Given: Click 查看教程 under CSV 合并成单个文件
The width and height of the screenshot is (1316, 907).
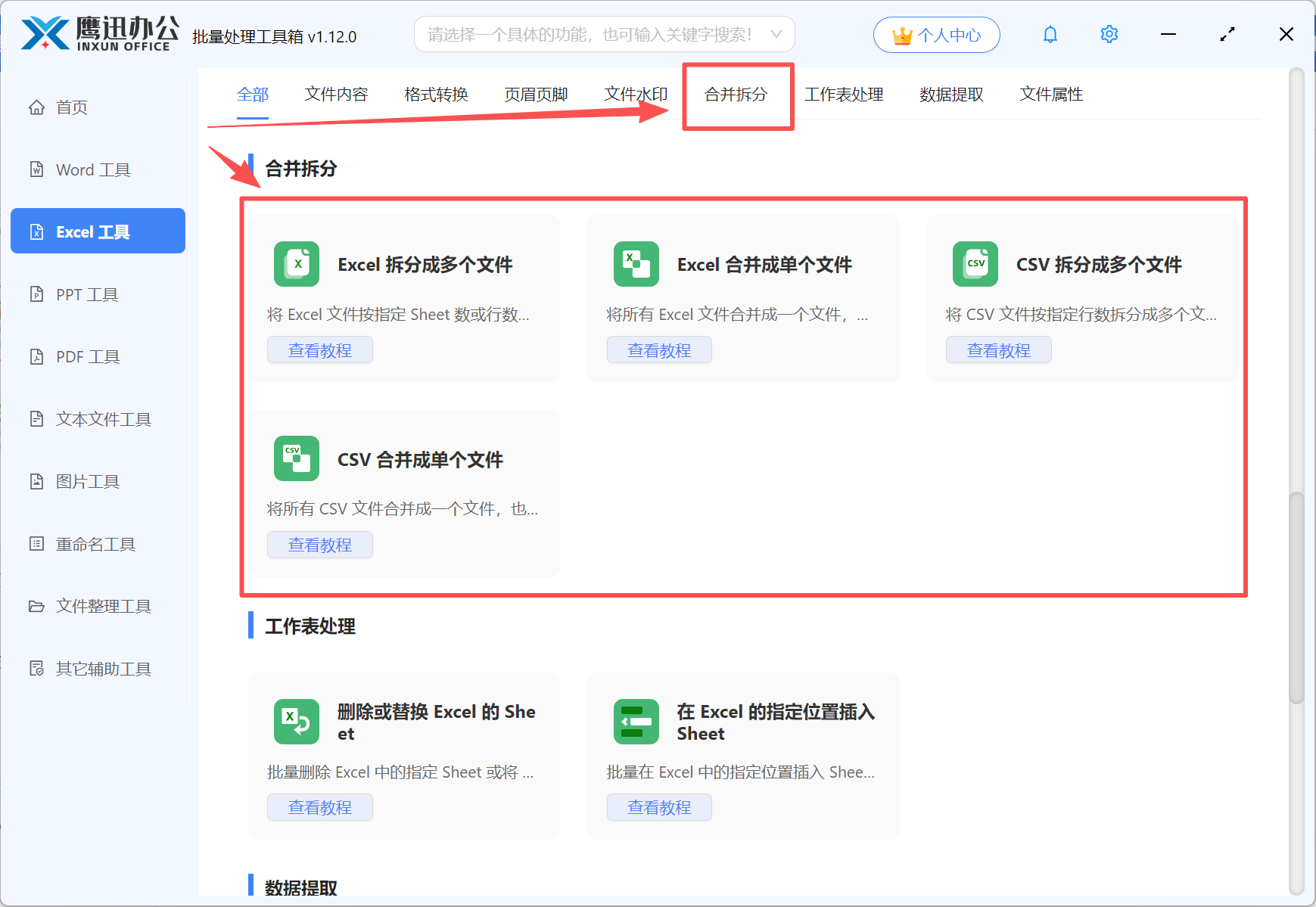Looking at the screenshot, I should [x=319, y=545].
